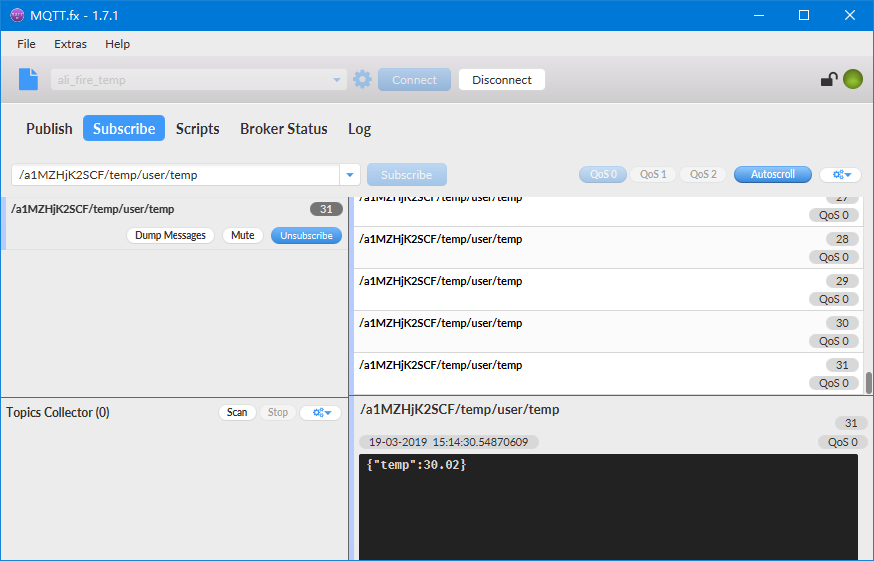874x561 pixels.
Task: Switch to the Scripts tab
Action: pyautogui.click(x=197, y=128)
